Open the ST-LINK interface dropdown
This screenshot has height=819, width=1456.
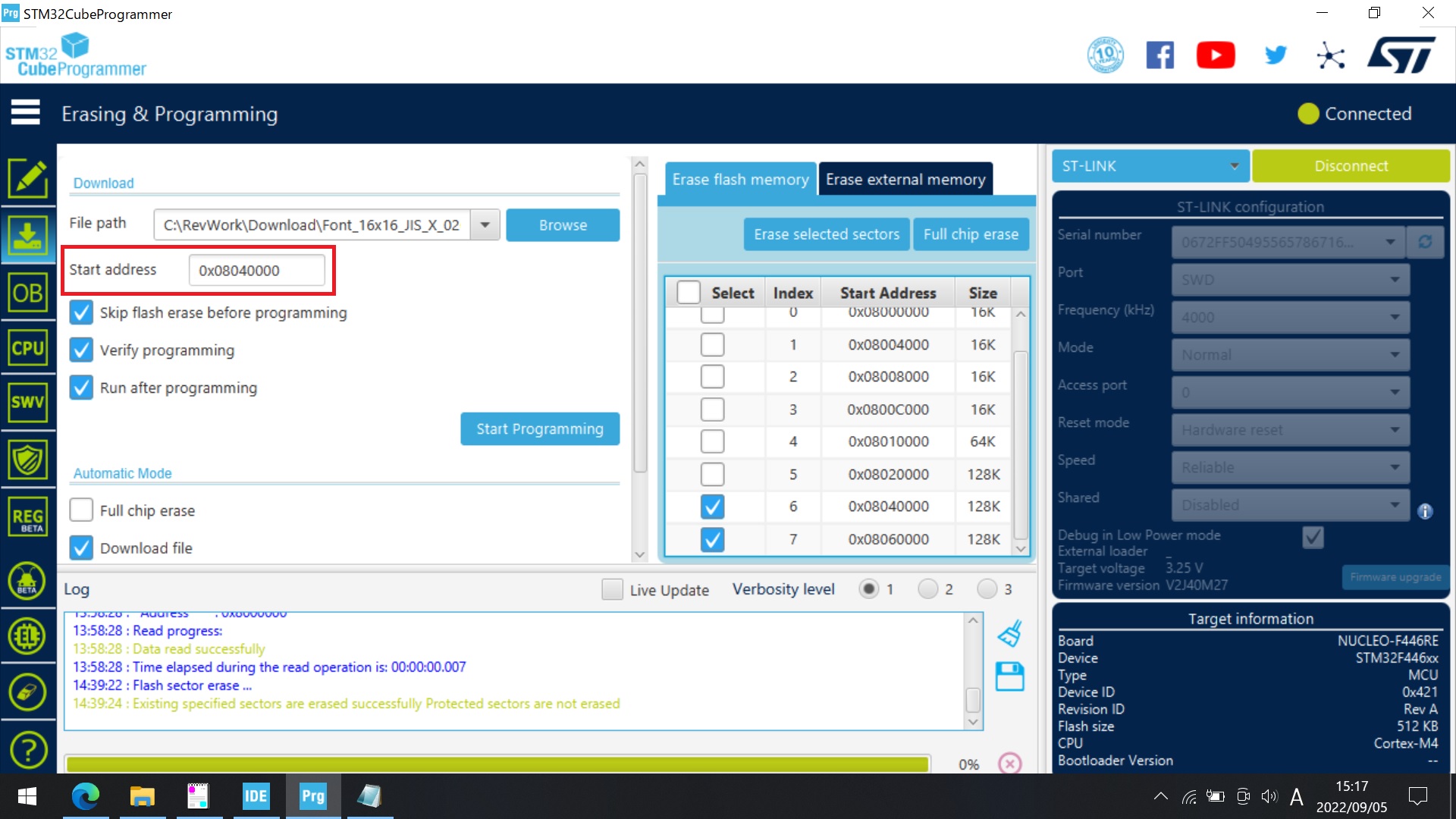point(1150,165)
